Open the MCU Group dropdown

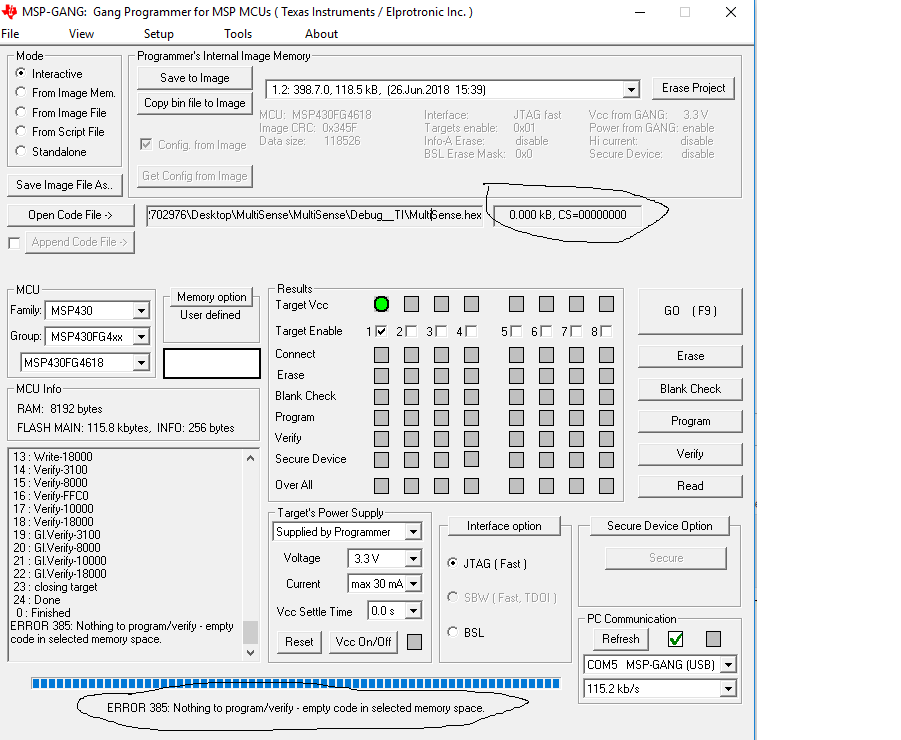[141, 337]
